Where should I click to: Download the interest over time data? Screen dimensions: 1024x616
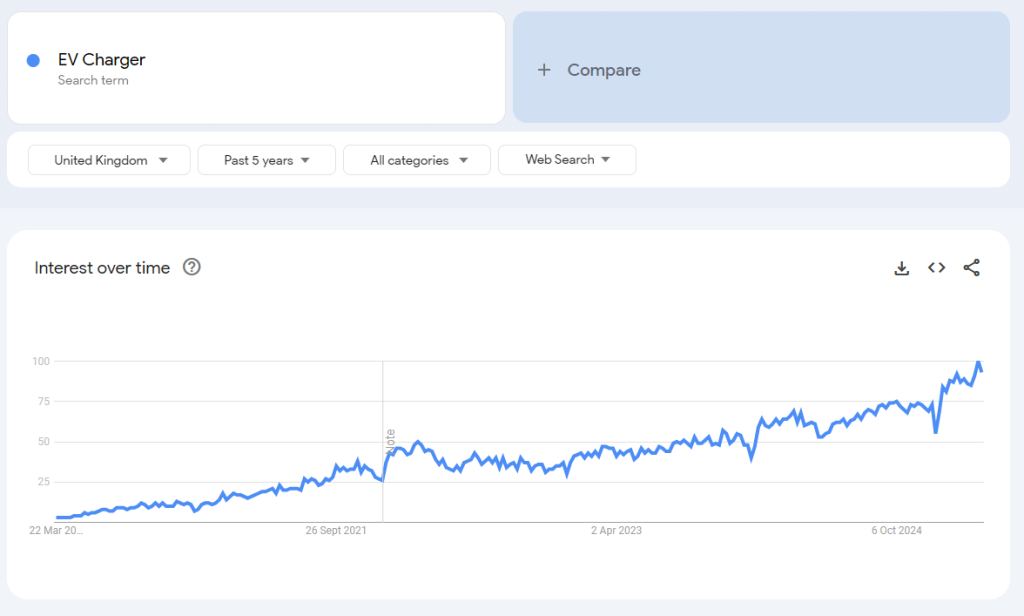(901, 268)
